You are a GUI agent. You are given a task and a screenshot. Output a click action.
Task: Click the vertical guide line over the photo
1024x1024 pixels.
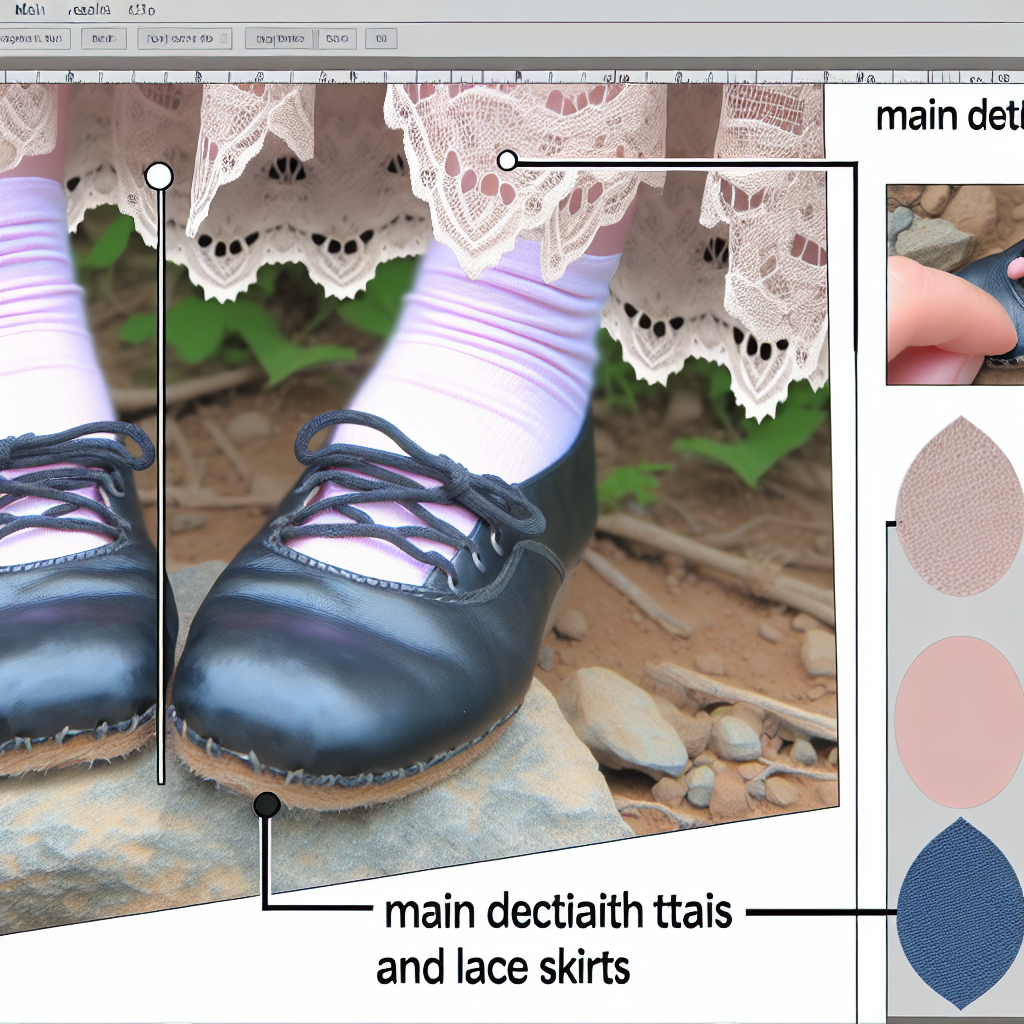(x=160, y=500)
